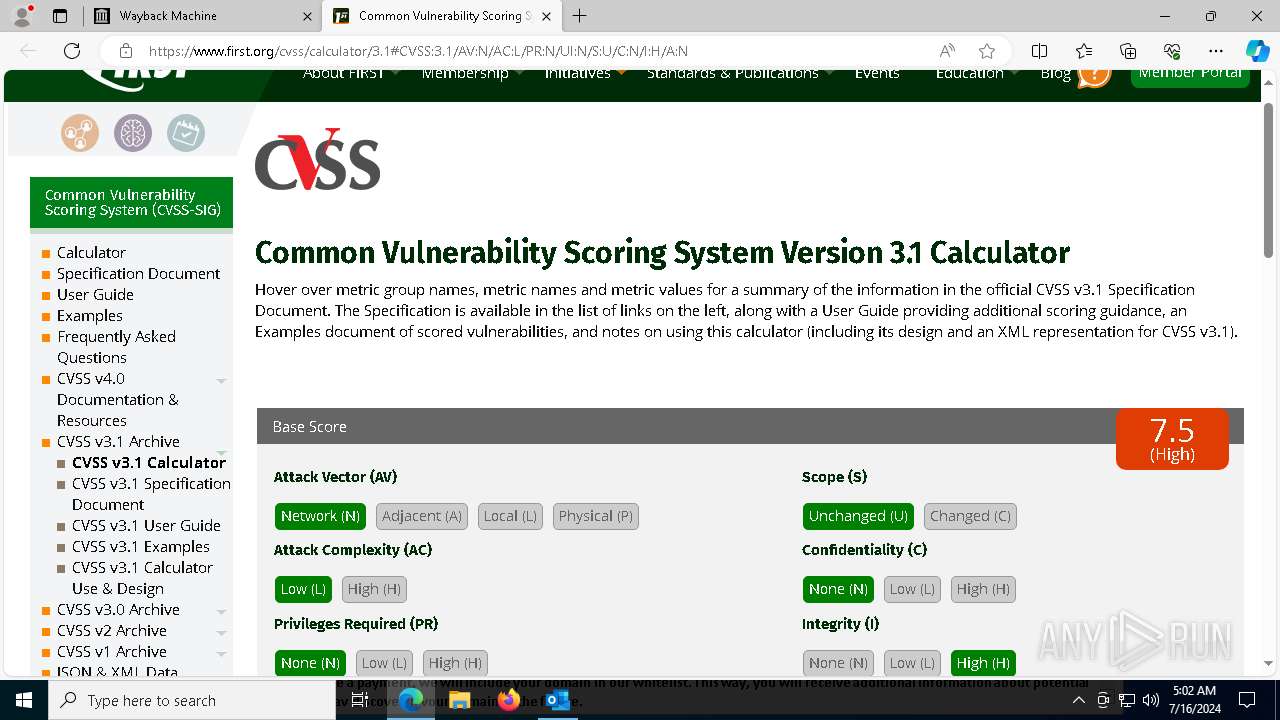Open the User Guide sidebar link
The width and height of the screenshot is (1280, 720).
tap(95, 294)
